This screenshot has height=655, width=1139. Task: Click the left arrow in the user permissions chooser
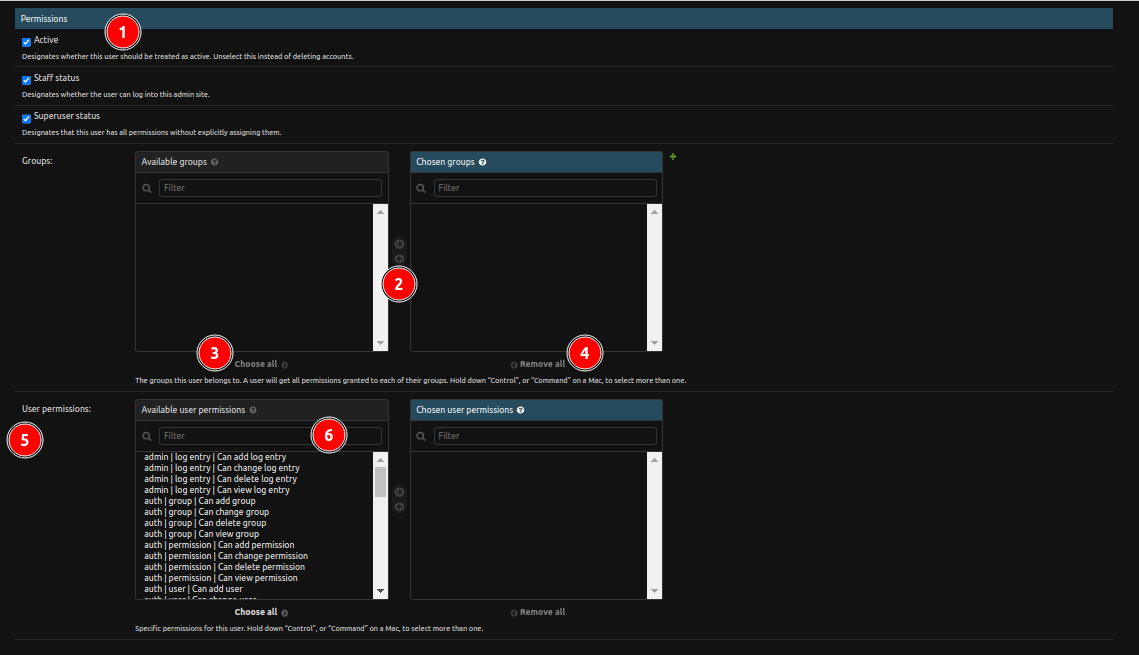point(399,506)
